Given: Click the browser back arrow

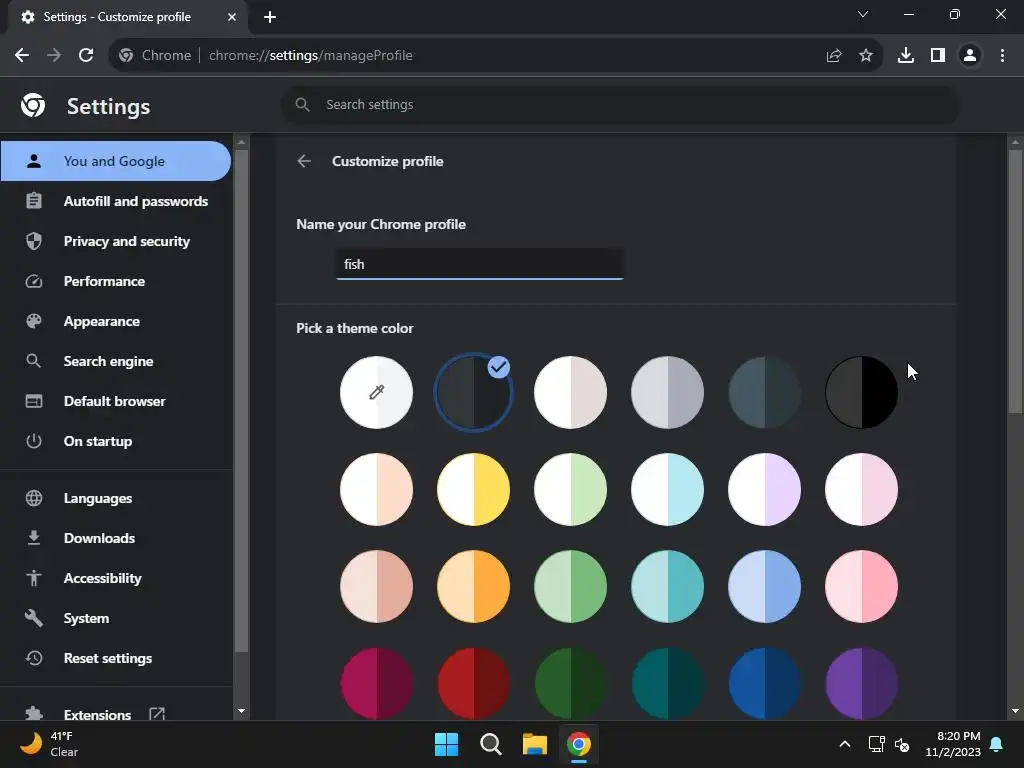Looking at the screenshot, I should (22, 56).
